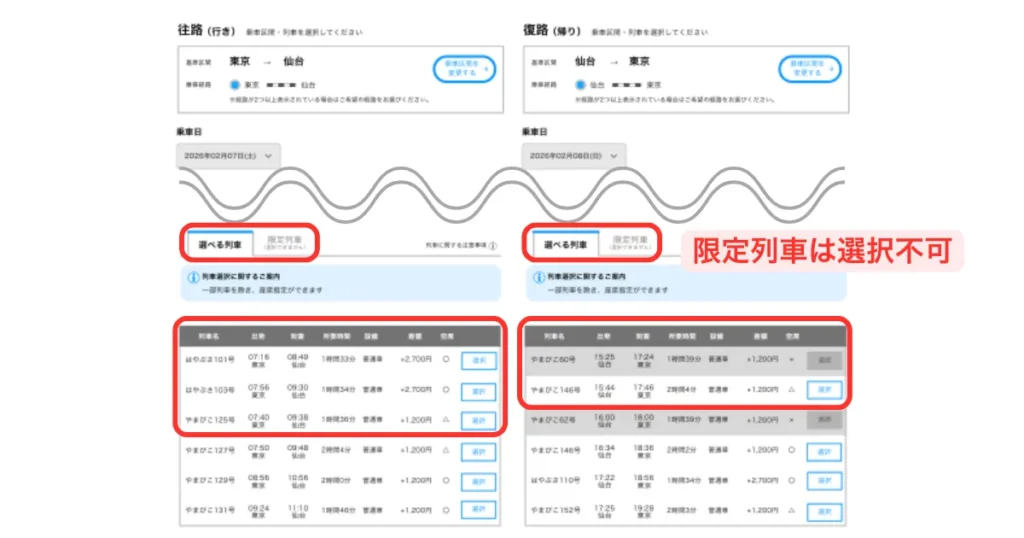
Task: Select the 東京–仙台 route radio button
Action: tap(234, 85)
